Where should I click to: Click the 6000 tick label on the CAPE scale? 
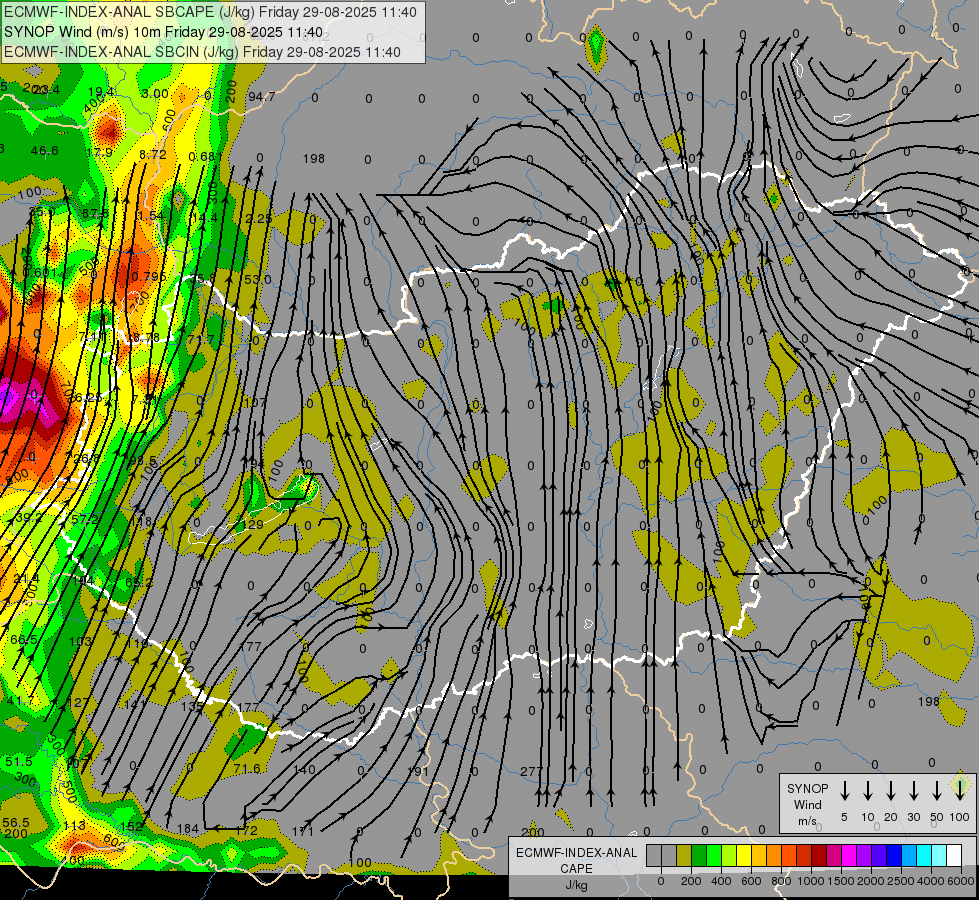(961, 881)
